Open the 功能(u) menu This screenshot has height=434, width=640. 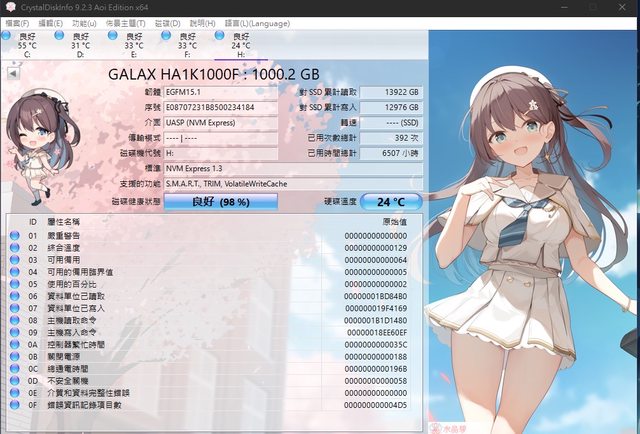84,24
